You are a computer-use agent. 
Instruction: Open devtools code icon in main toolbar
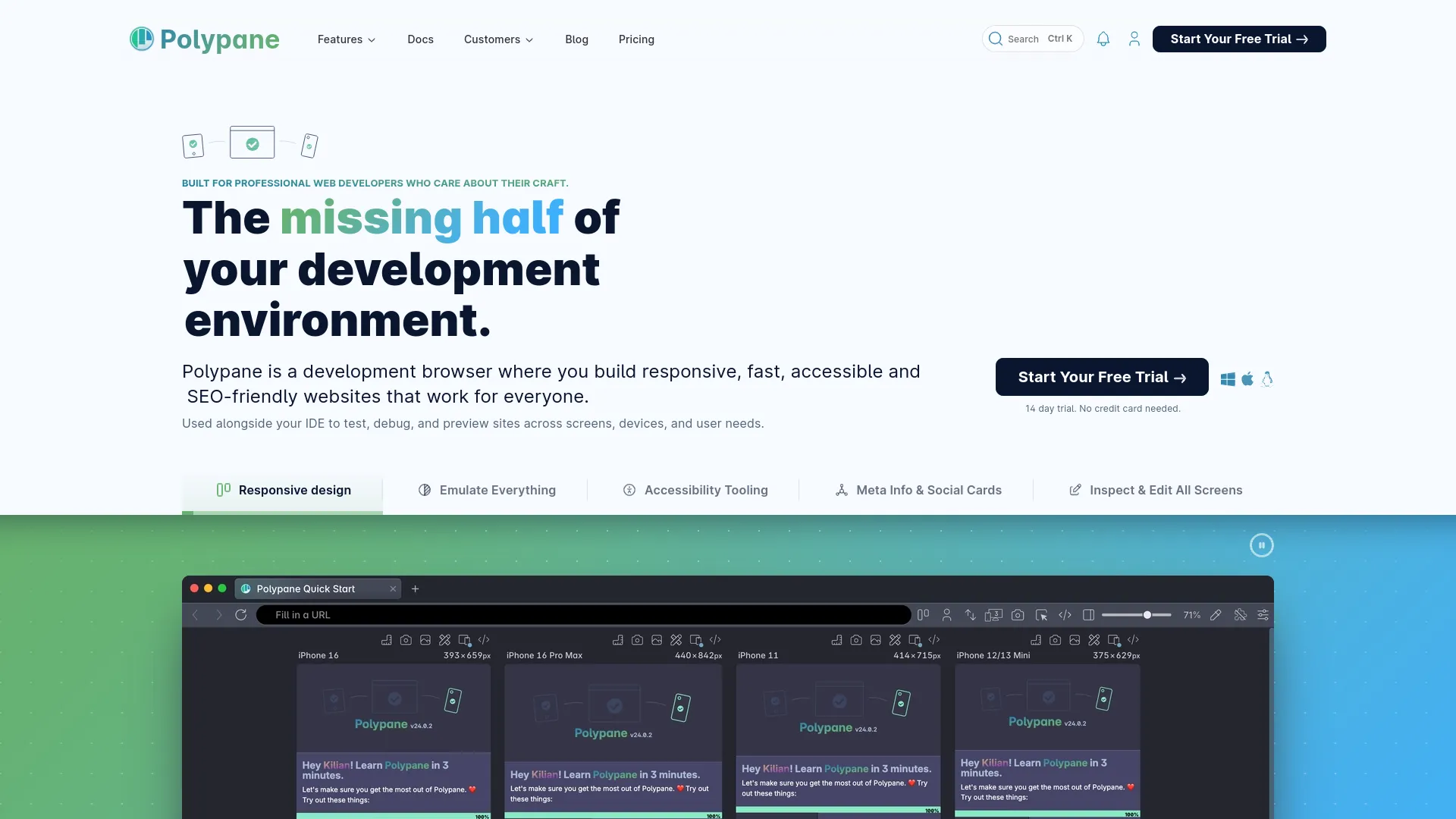pyautogui.click(x=1065, y=615)
